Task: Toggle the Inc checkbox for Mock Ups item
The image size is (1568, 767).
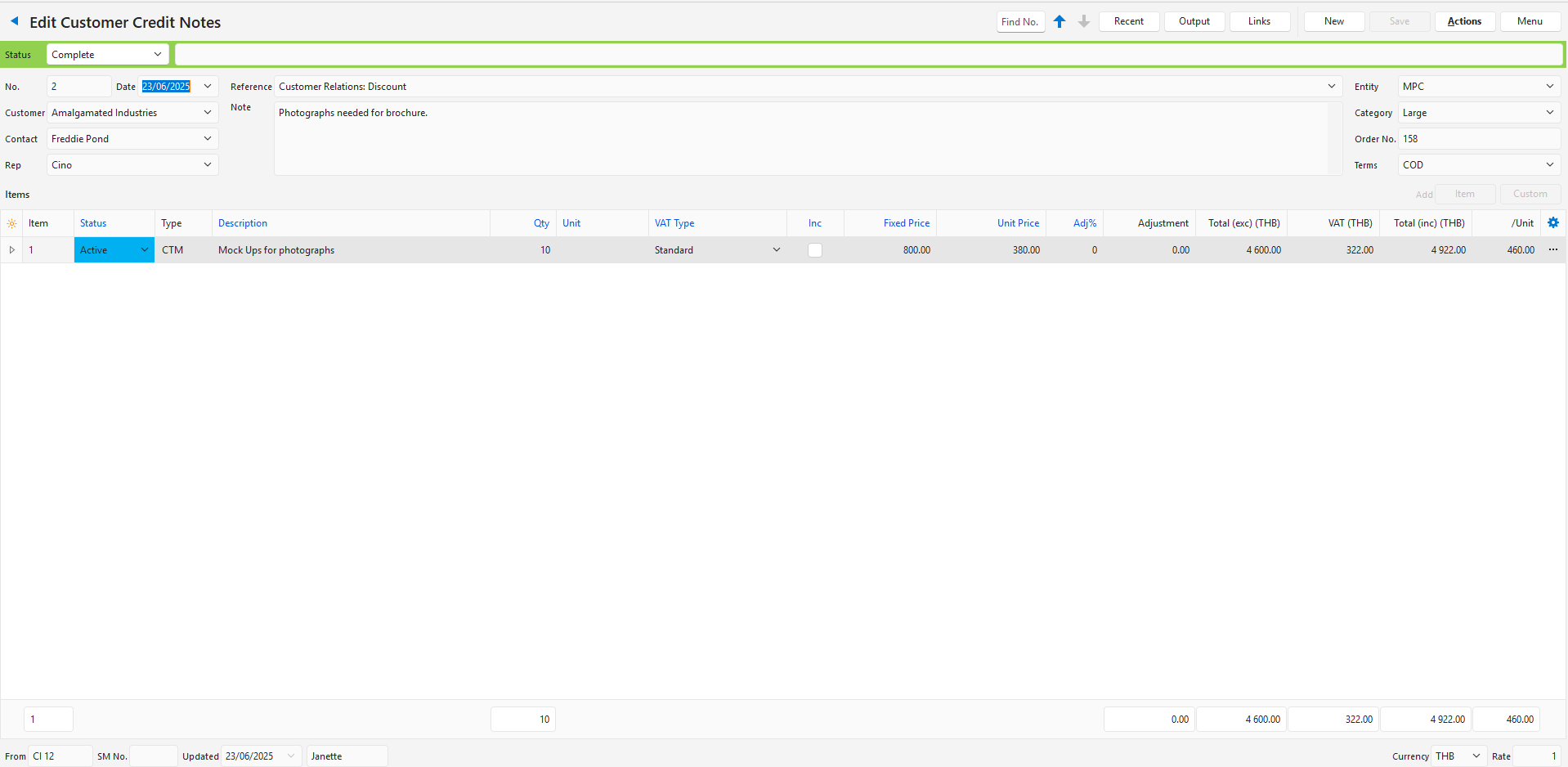Action: 815,250
